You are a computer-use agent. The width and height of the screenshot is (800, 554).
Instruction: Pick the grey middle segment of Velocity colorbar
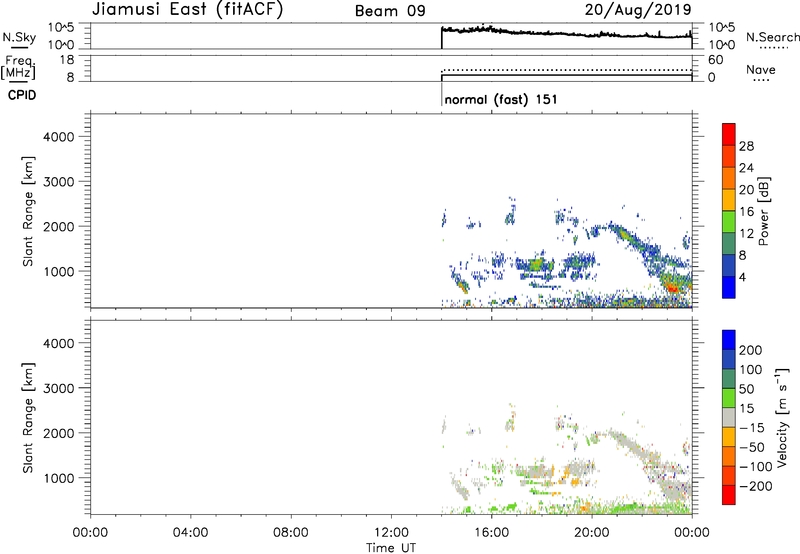tap(729, 417)
